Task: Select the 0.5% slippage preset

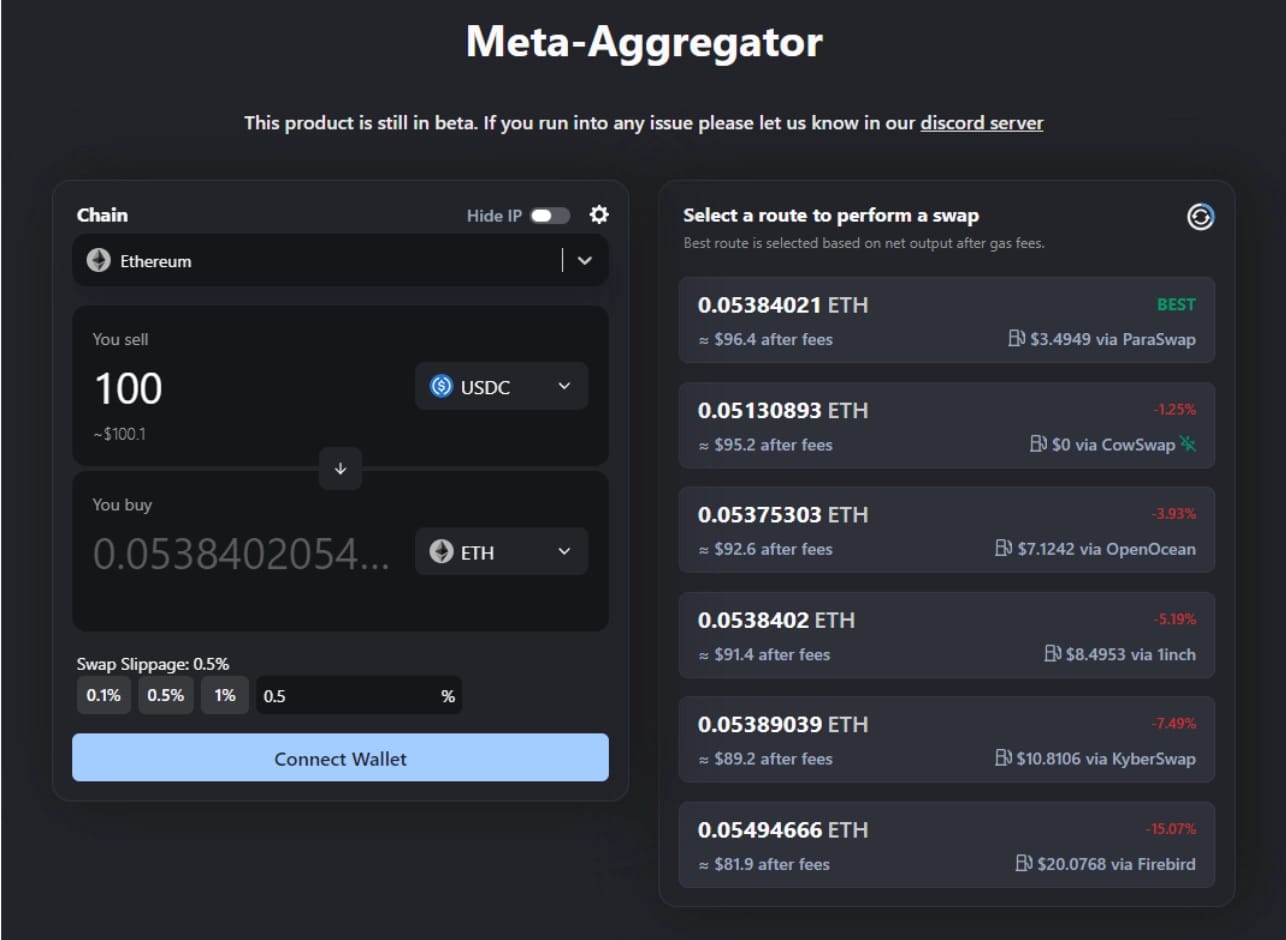Action: pyautogui.click(x=165, y=695)
